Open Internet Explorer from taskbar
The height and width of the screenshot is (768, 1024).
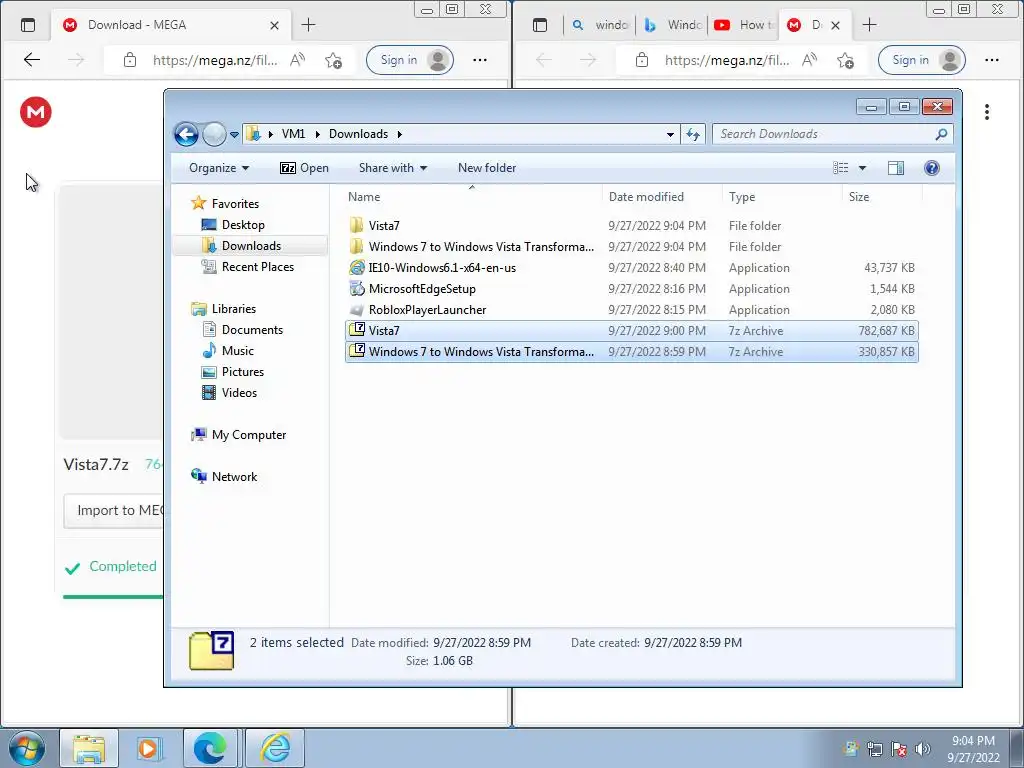275,748
